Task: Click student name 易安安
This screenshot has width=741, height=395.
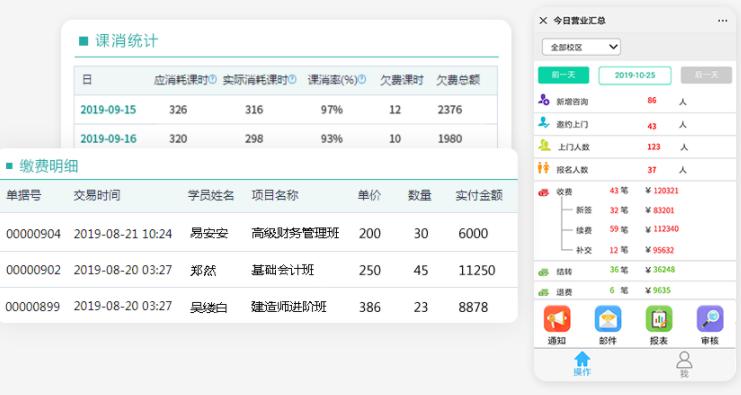Action: coord(209,233)
